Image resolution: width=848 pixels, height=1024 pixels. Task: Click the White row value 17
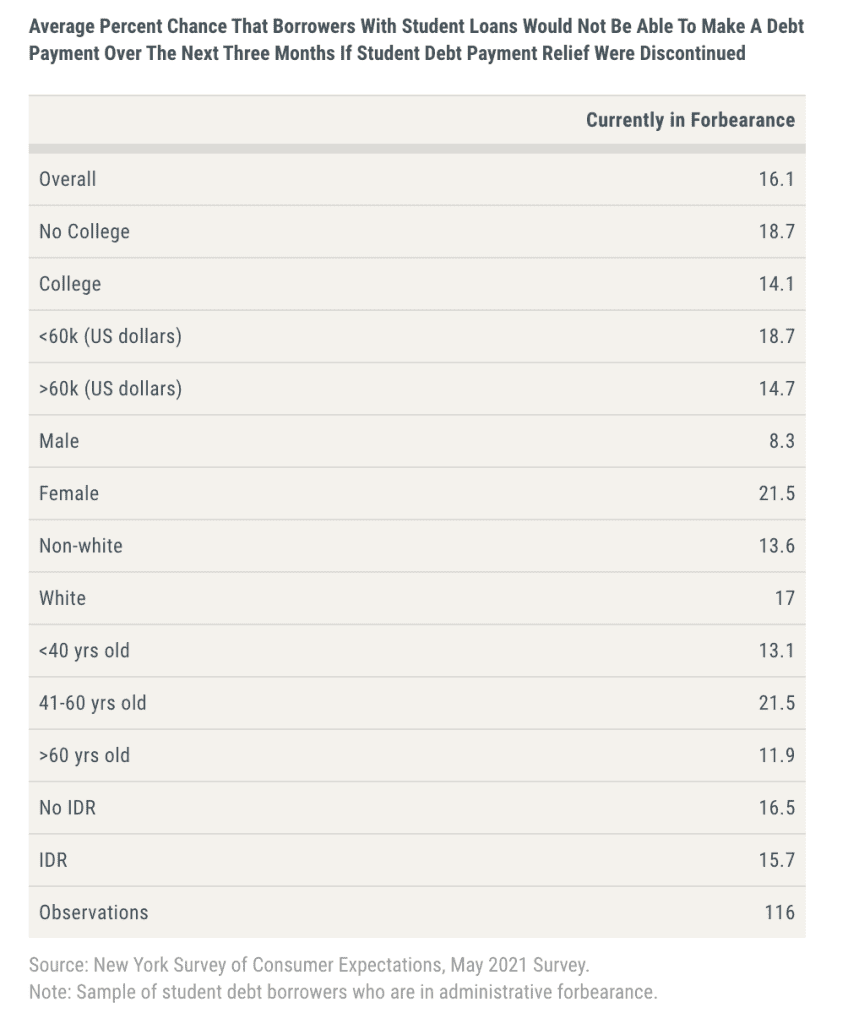pyautogui.click(x=784, y=598)
